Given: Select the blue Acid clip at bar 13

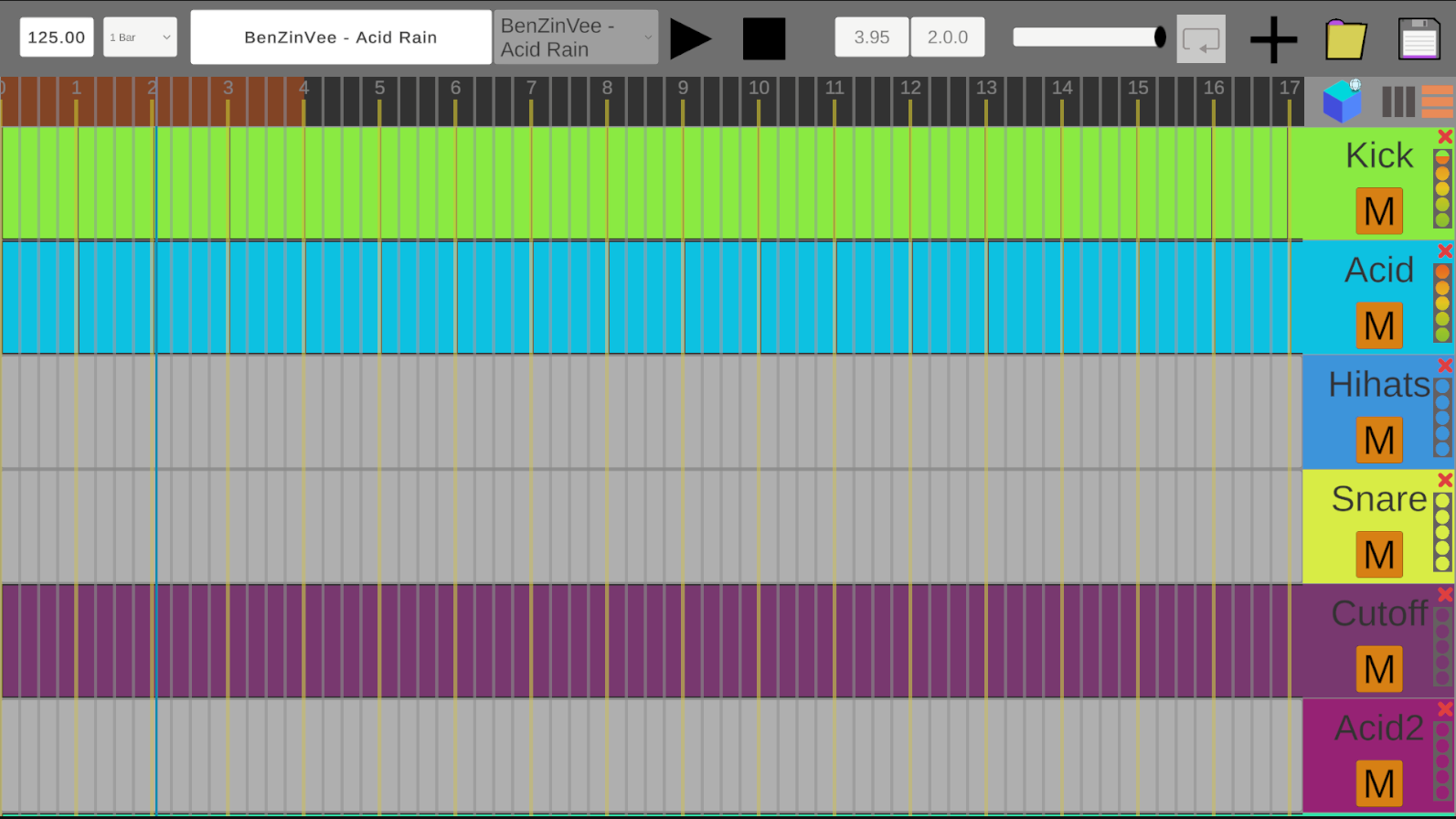Looking at the screenshot, I should (1025, 297).
